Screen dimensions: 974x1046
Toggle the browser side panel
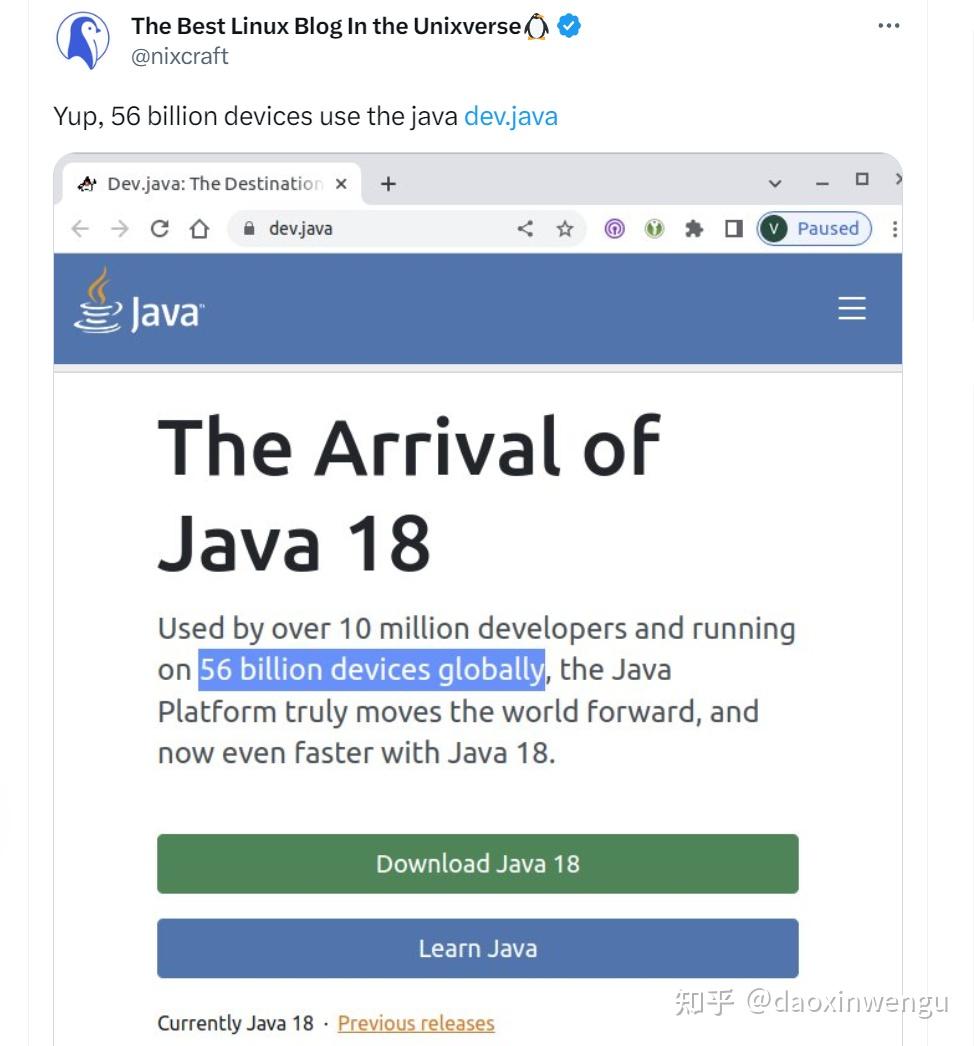point(734,229)
